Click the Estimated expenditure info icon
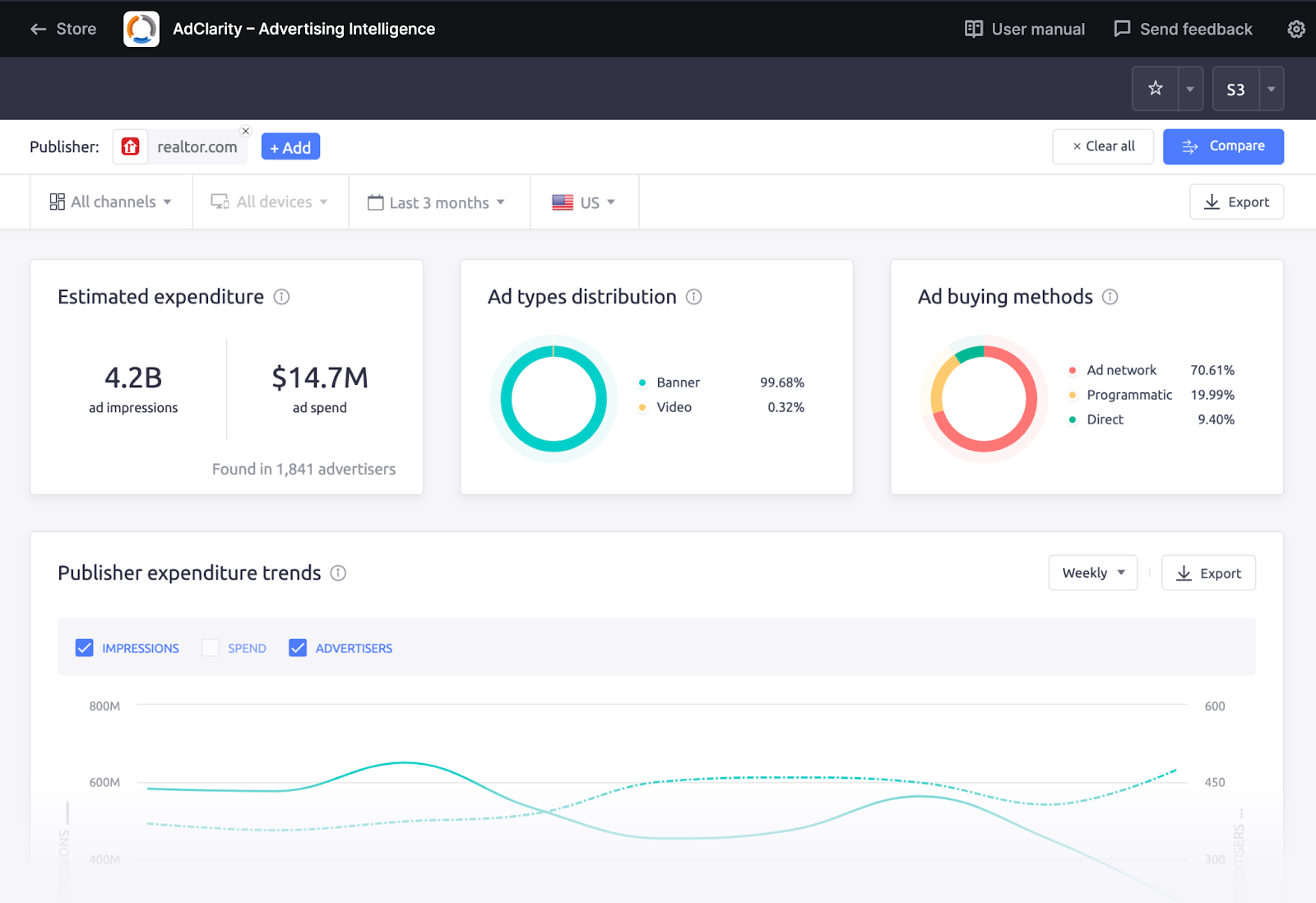Image resolution: width=1316 pixels, height=903 pixels. 281,297
